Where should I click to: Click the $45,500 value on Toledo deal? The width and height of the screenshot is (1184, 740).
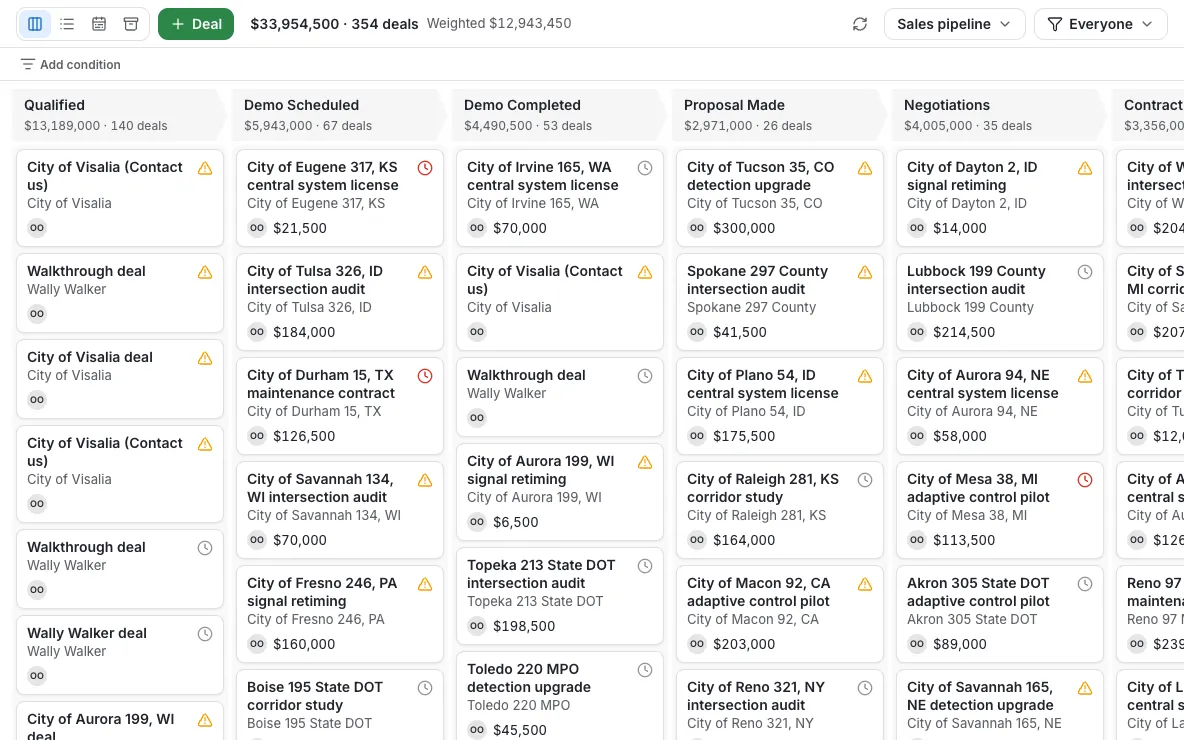coord(520,730)
